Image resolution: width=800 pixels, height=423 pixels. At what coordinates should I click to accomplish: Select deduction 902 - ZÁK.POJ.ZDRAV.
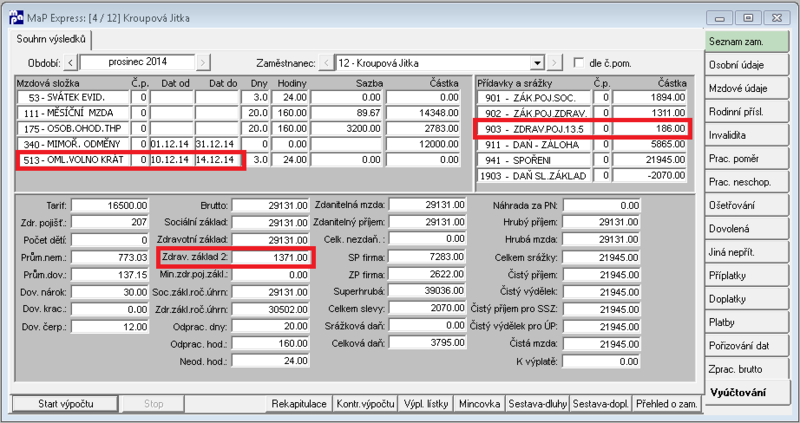(x=582, y=113)
